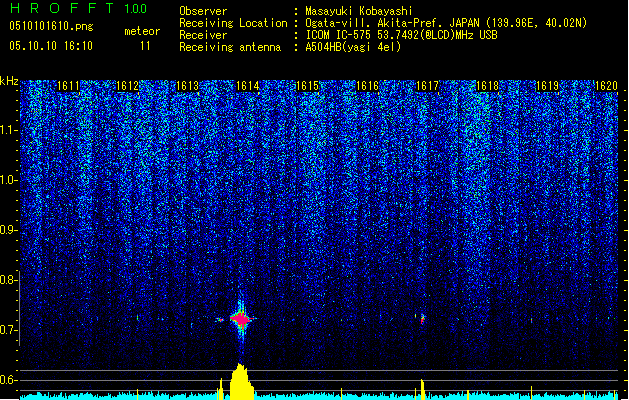
Task: Click the timestamp 05.10.10 16:10
Action: [51, 46]
